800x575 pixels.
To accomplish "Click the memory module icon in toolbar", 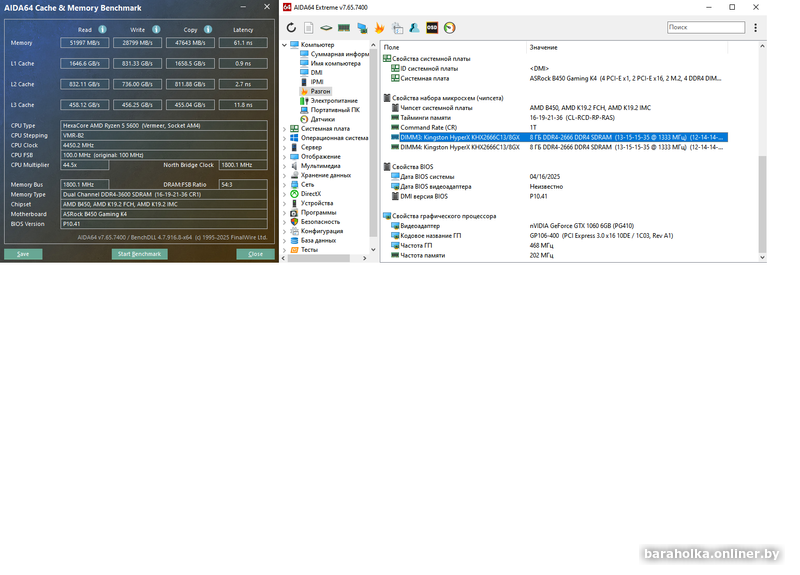I will coord(344,28).
